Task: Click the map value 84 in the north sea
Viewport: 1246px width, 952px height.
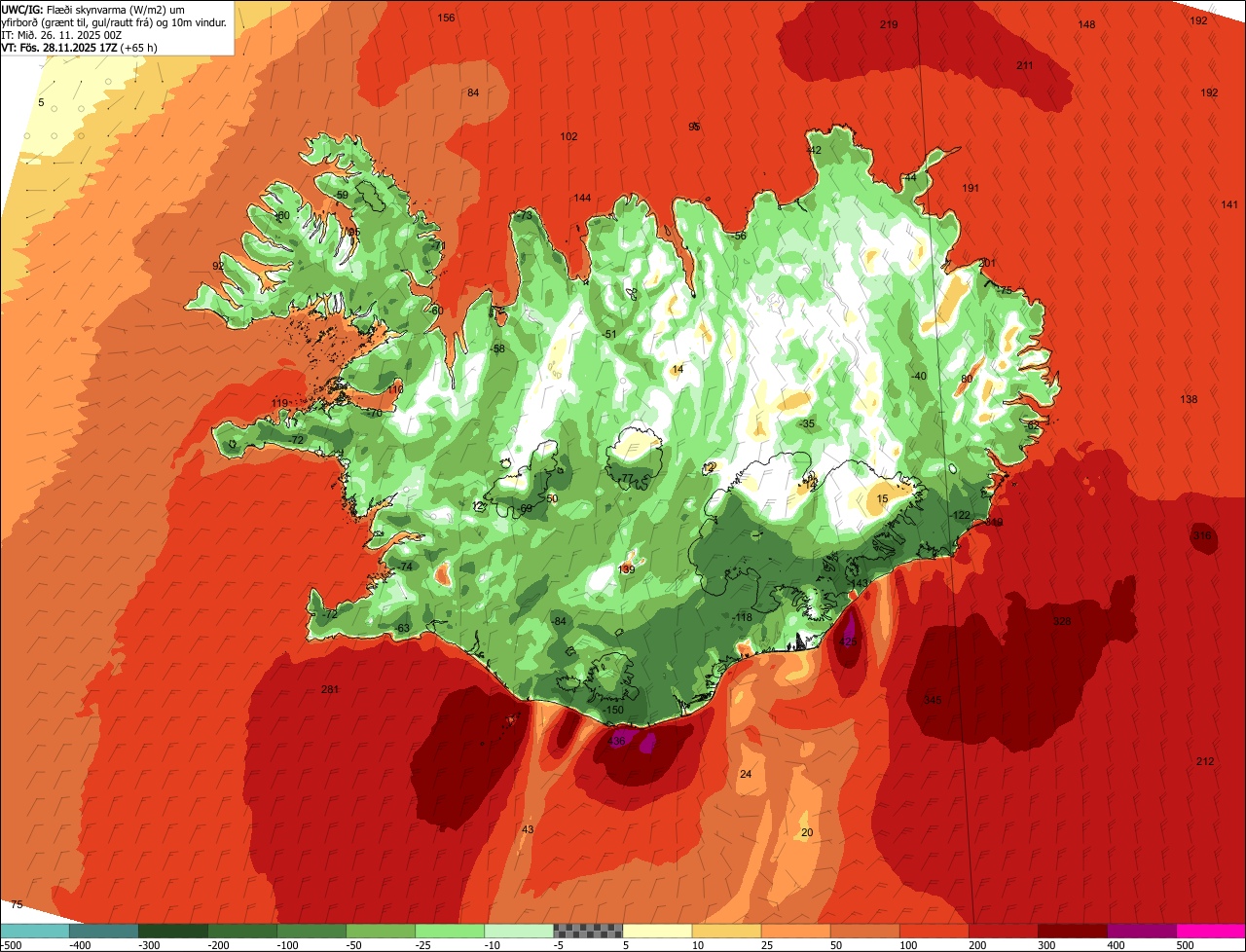Action: 473,93
